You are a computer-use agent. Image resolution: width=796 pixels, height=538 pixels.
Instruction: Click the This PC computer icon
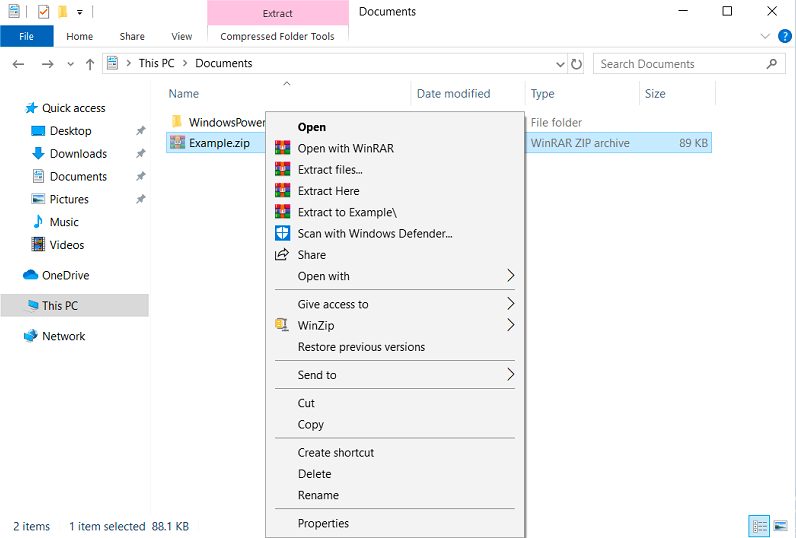click(x=32, y=305)
